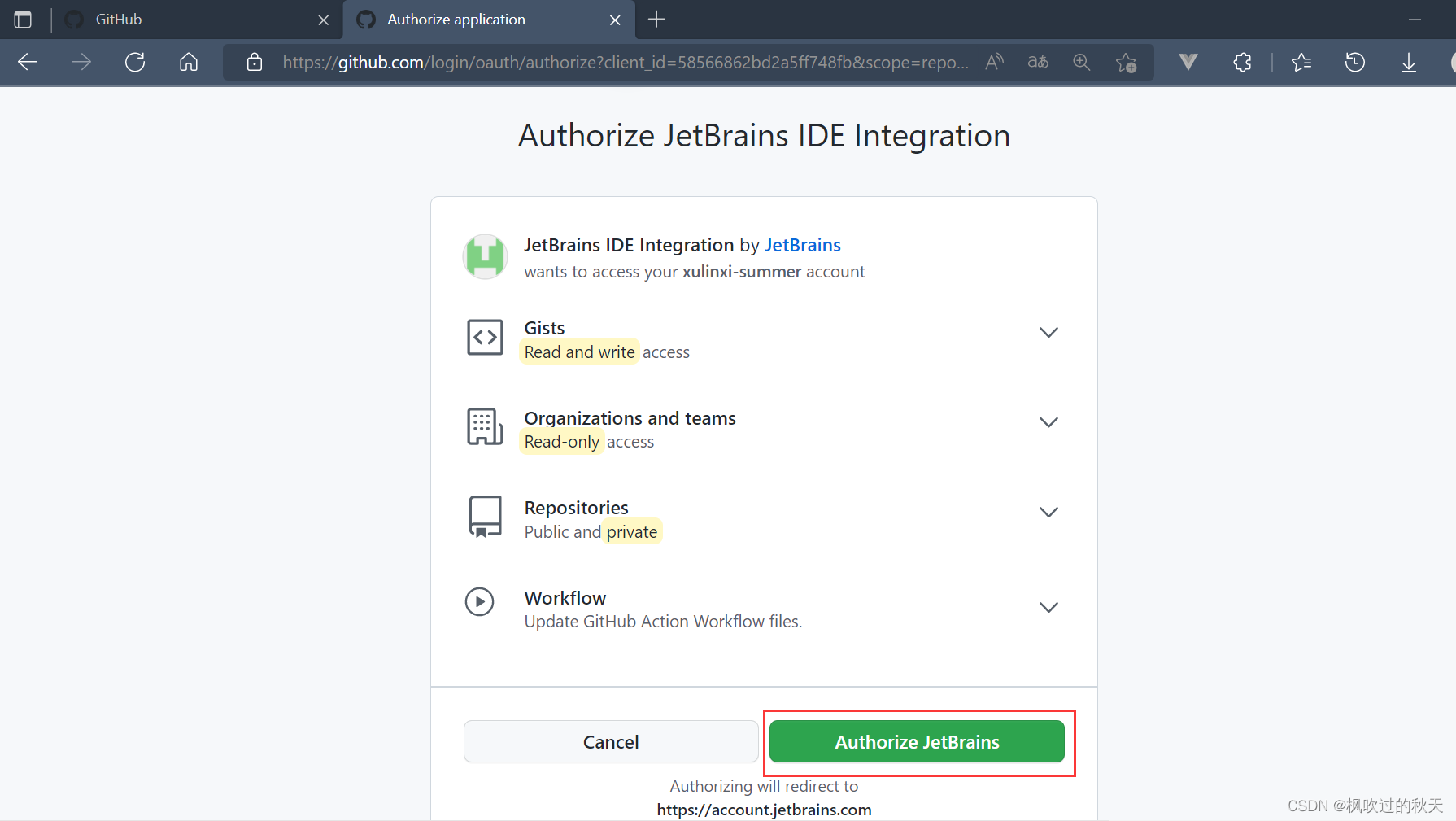Screen dimensions: 1456x821
Task: Click the browser Forward arrow
Action: pyautogui.click(x=81, y=62)
